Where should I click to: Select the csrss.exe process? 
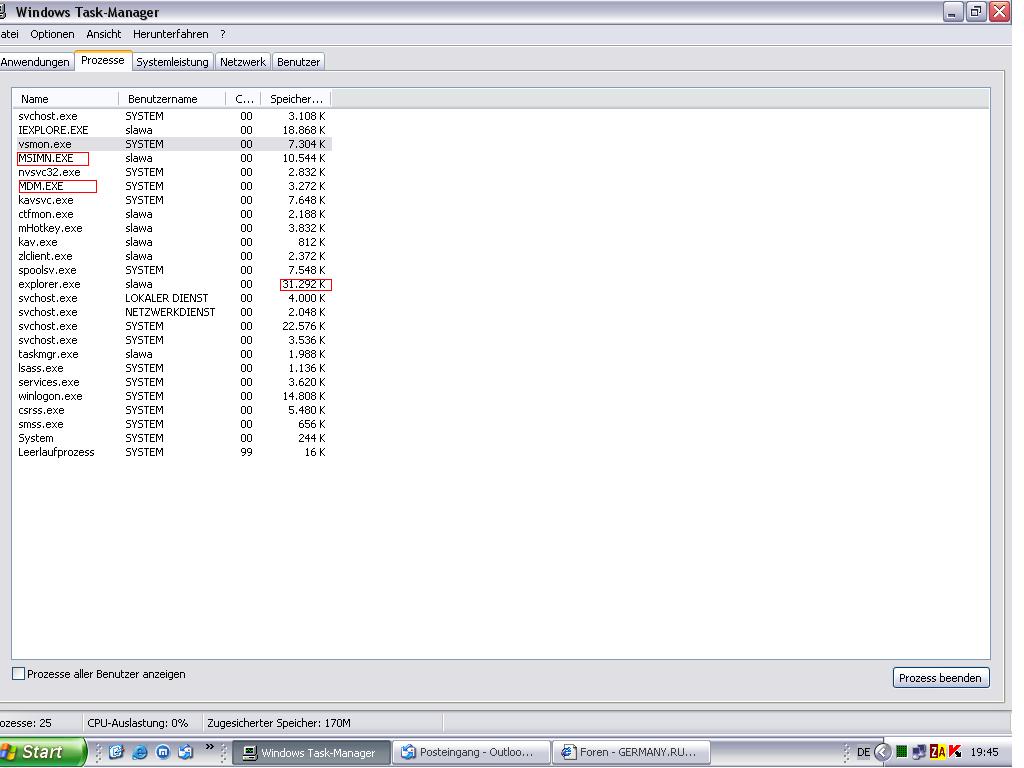[x=172, y=410]
